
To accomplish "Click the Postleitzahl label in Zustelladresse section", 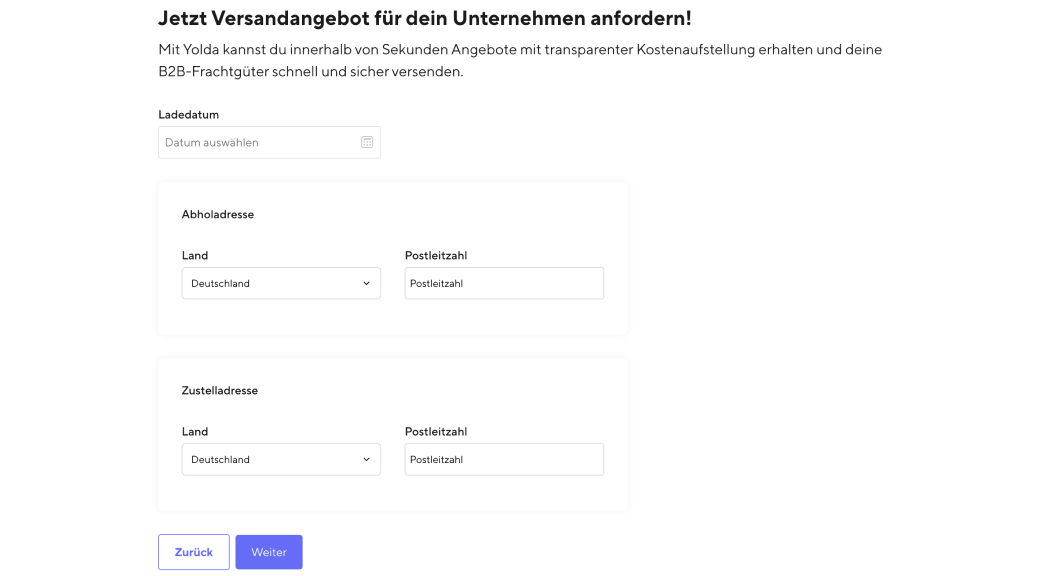I will pos(436,432).
